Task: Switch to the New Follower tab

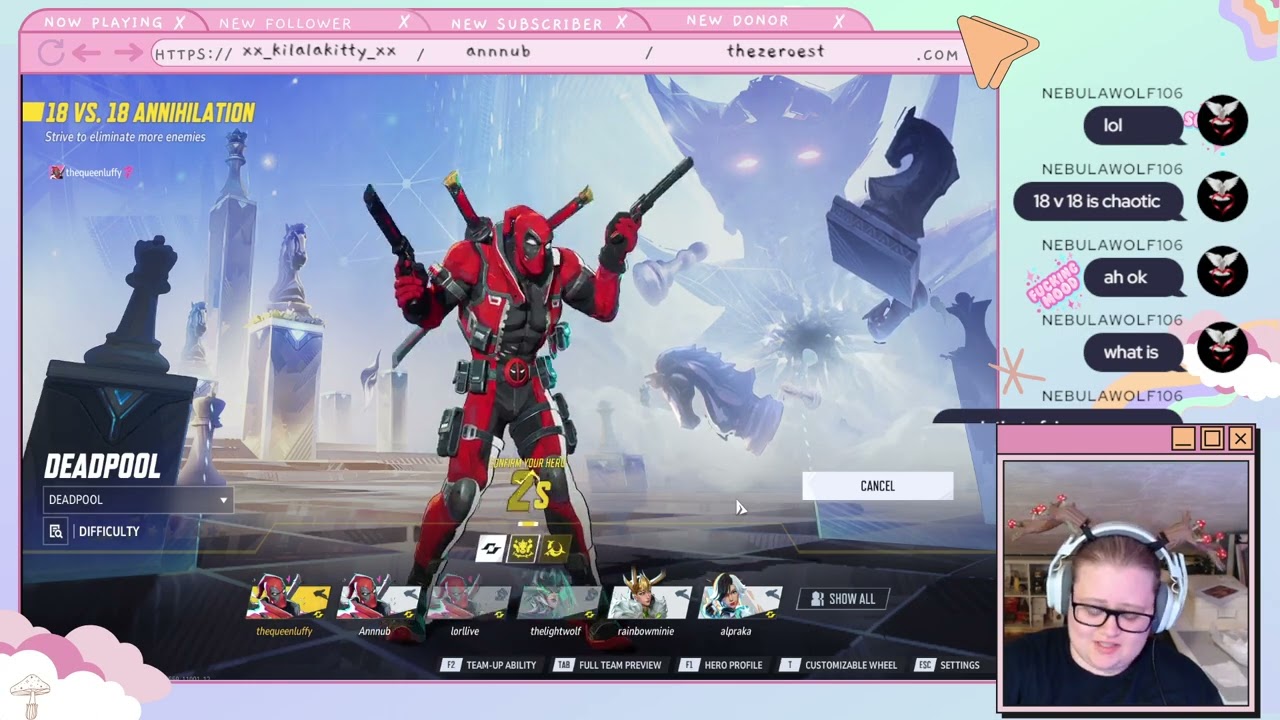Action: tap(285, 23)
